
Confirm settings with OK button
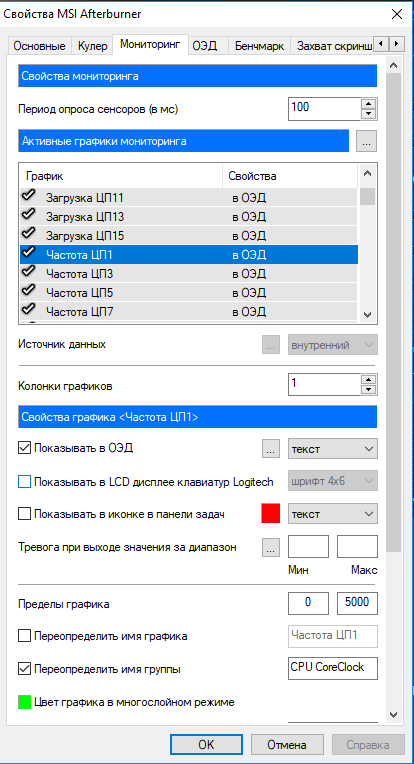pyautogui.click(x=206, y=745)
